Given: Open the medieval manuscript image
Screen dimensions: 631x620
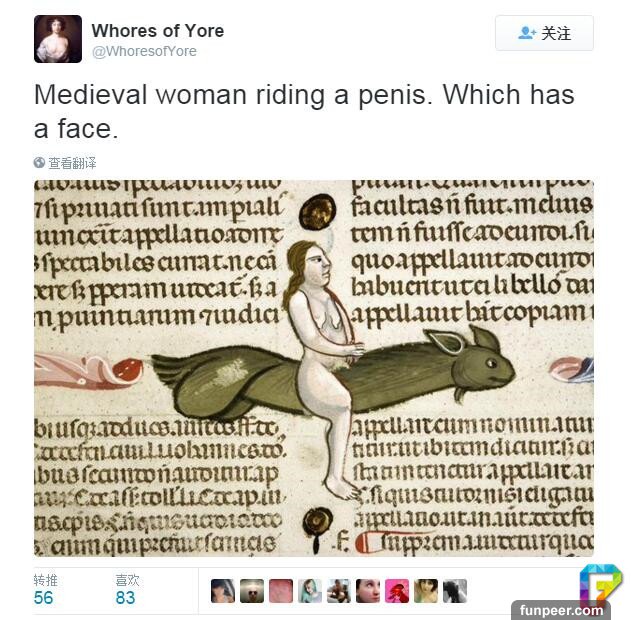Looking at the screenshot, I should 314,368.
